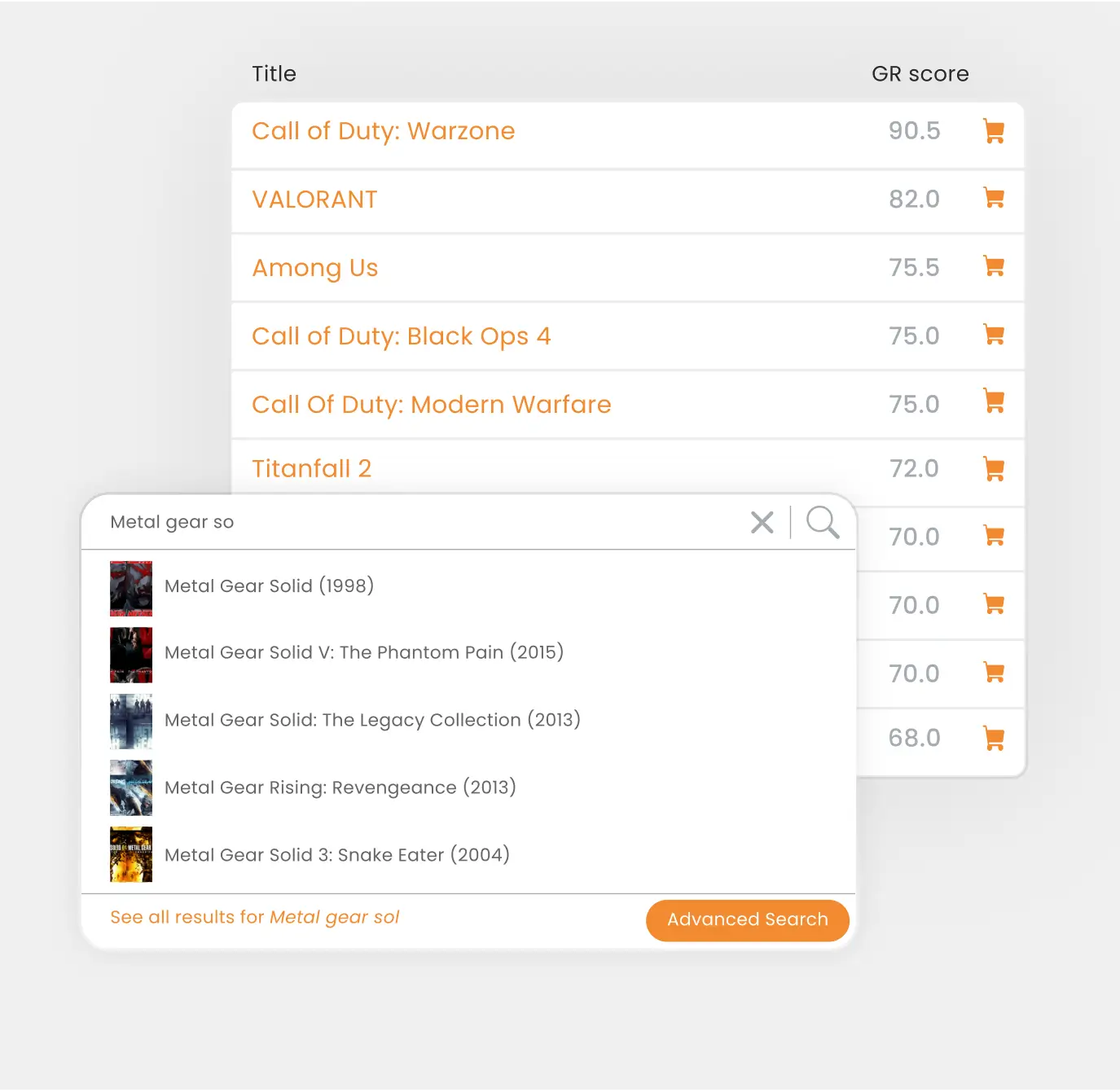Click Snake Eater cover thumbnail
Image resolution: width=1120 pixels, height=1092 pixels.
coord(131,855)
